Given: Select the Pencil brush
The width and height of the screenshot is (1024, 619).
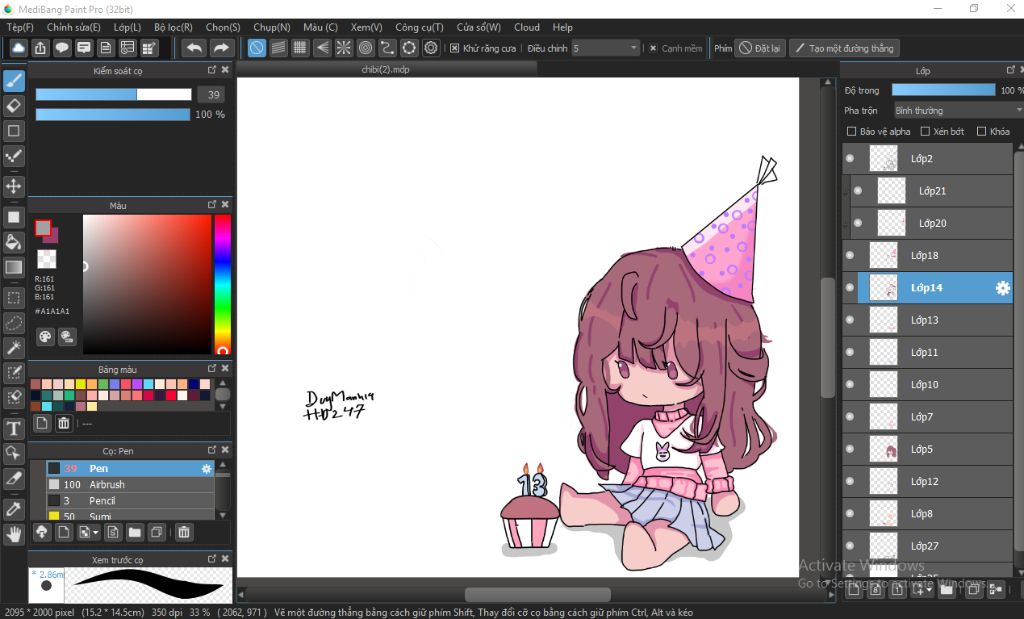Looking at the screenshot, I should pos(130,501).
